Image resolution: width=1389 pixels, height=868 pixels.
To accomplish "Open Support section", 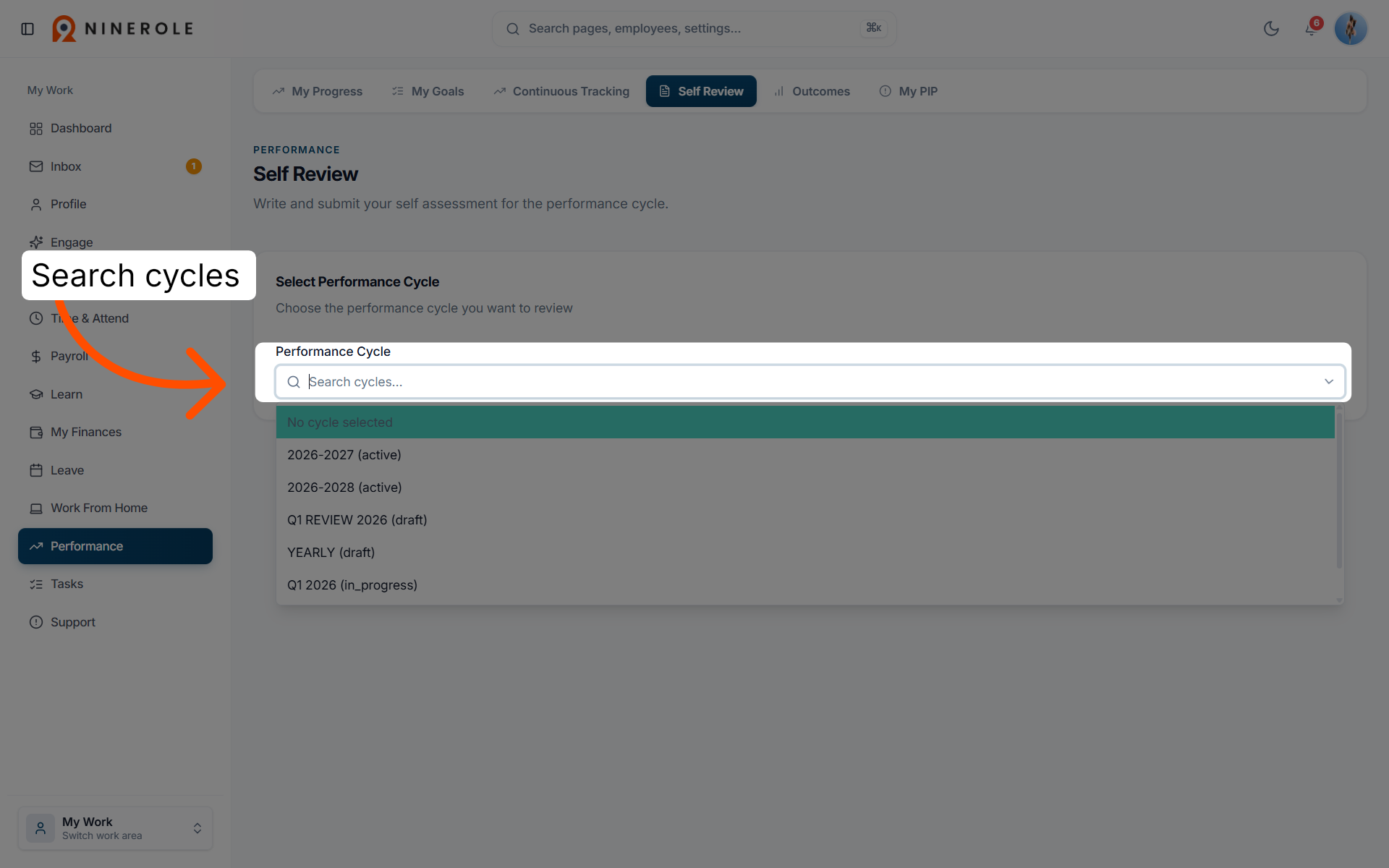I will point(116,622).
